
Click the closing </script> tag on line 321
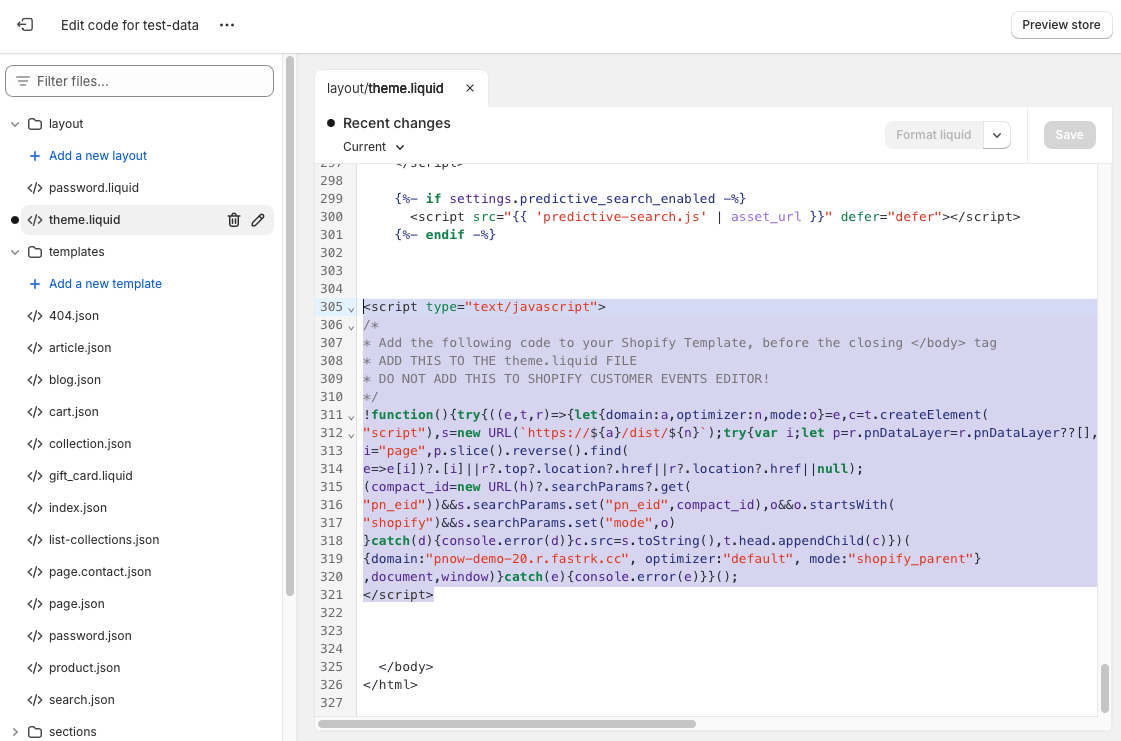click(x=398, y=594)
